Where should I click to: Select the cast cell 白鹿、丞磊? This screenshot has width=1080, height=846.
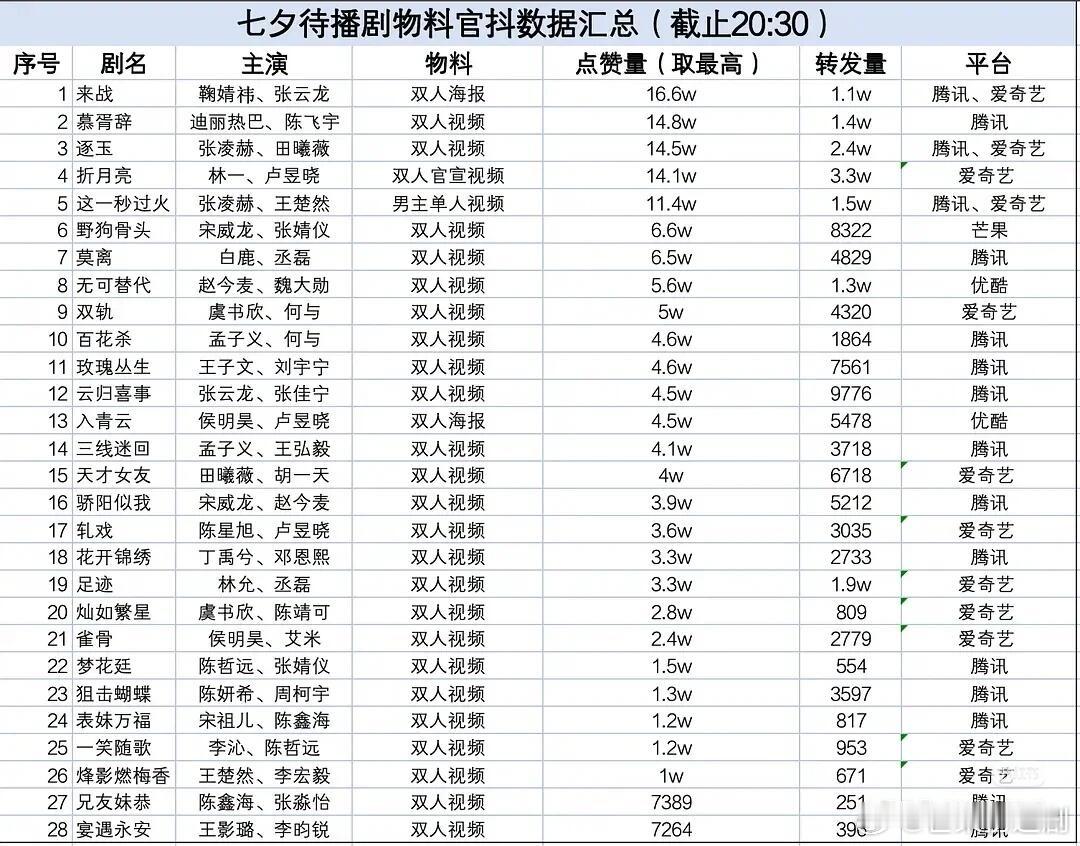tap(264, 258)
